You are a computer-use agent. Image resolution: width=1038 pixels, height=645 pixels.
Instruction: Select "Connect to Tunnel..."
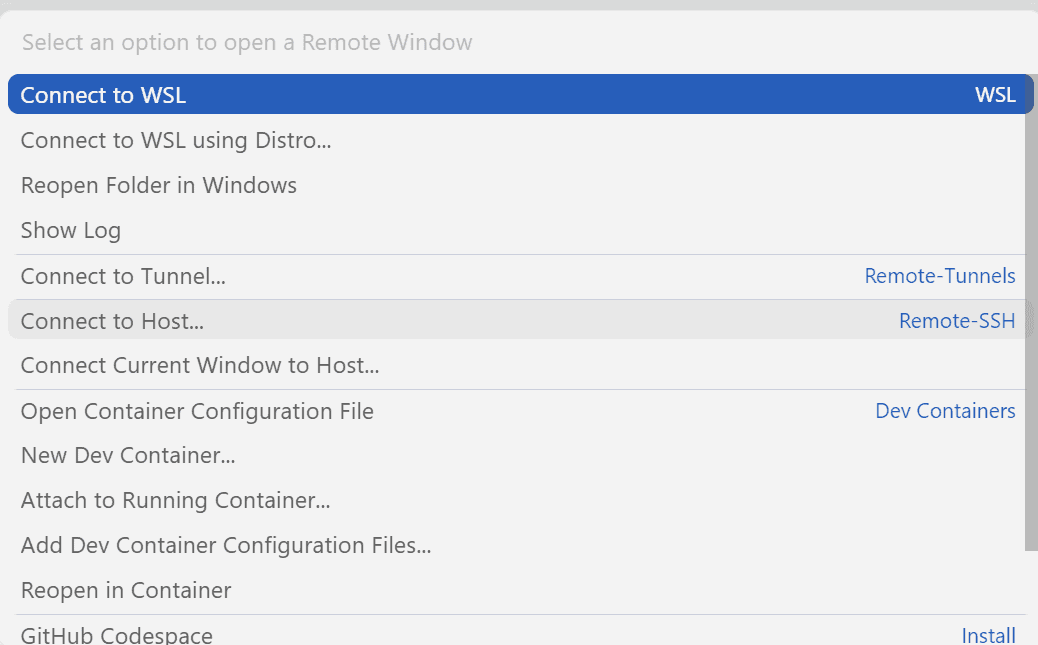coord(122,276)
